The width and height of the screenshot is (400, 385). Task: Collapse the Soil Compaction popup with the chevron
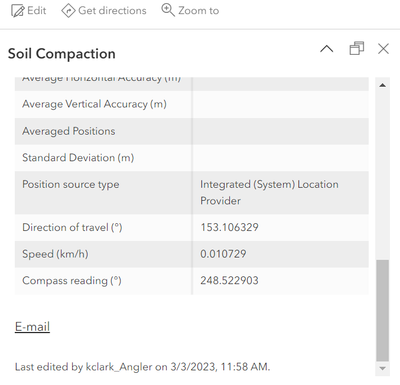tap(327, 49)
